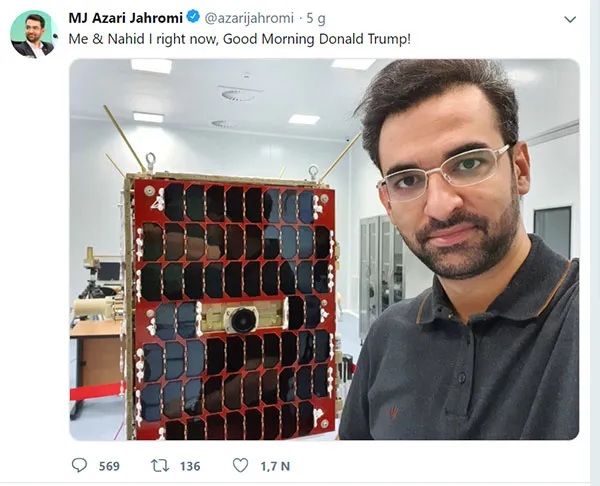Click the display name MJ Azari Jahromi
Viewport: 600px width, 486px height.
126,18
